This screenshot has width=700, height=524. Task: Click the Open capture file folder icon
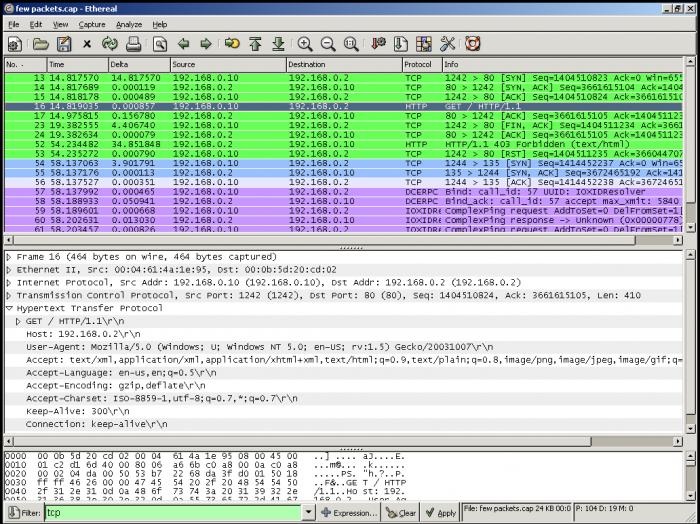pyautogui.click(x=41, y=44)
